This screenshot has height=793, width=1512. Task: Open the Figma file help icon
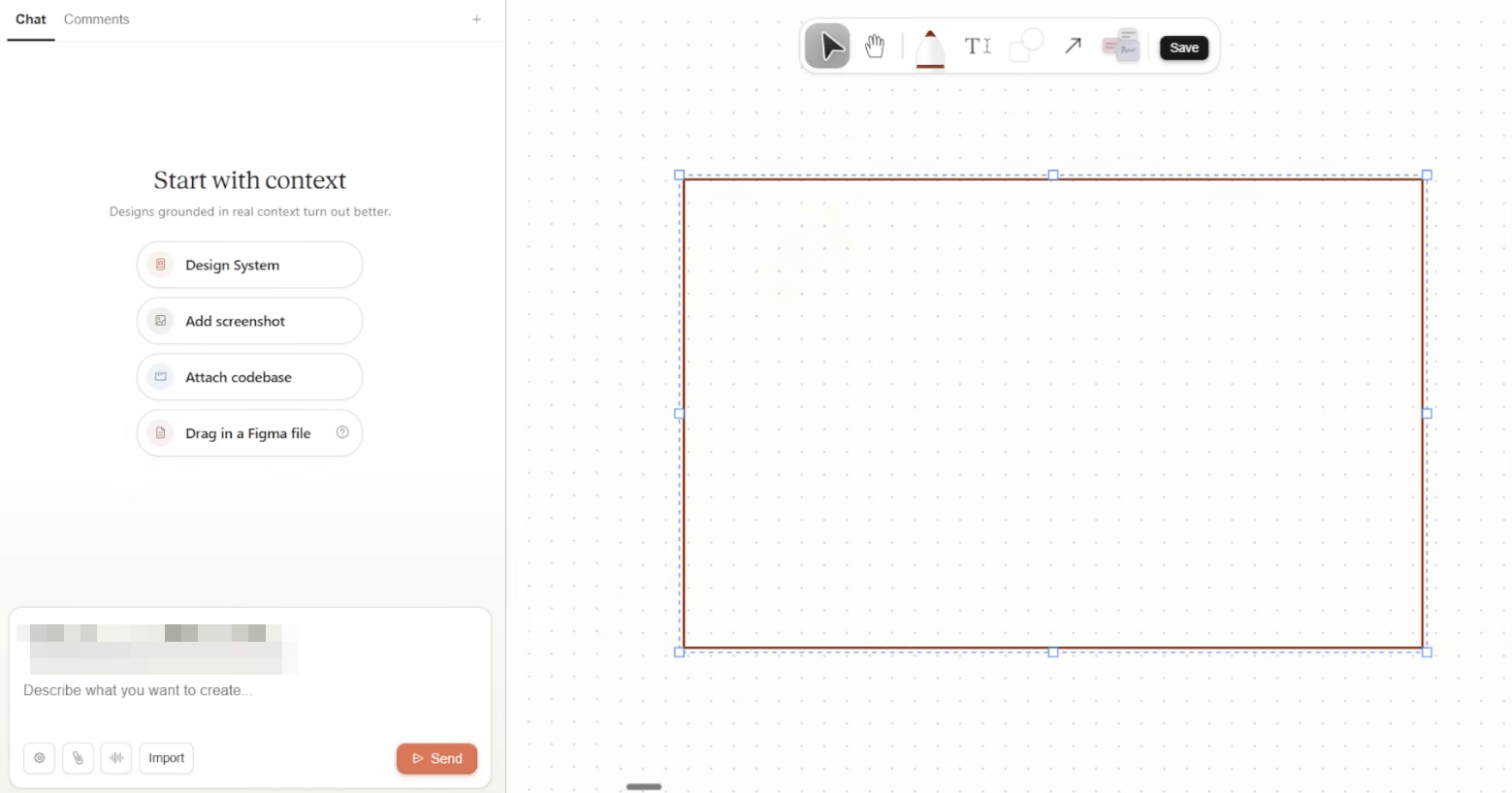point(342,432)
